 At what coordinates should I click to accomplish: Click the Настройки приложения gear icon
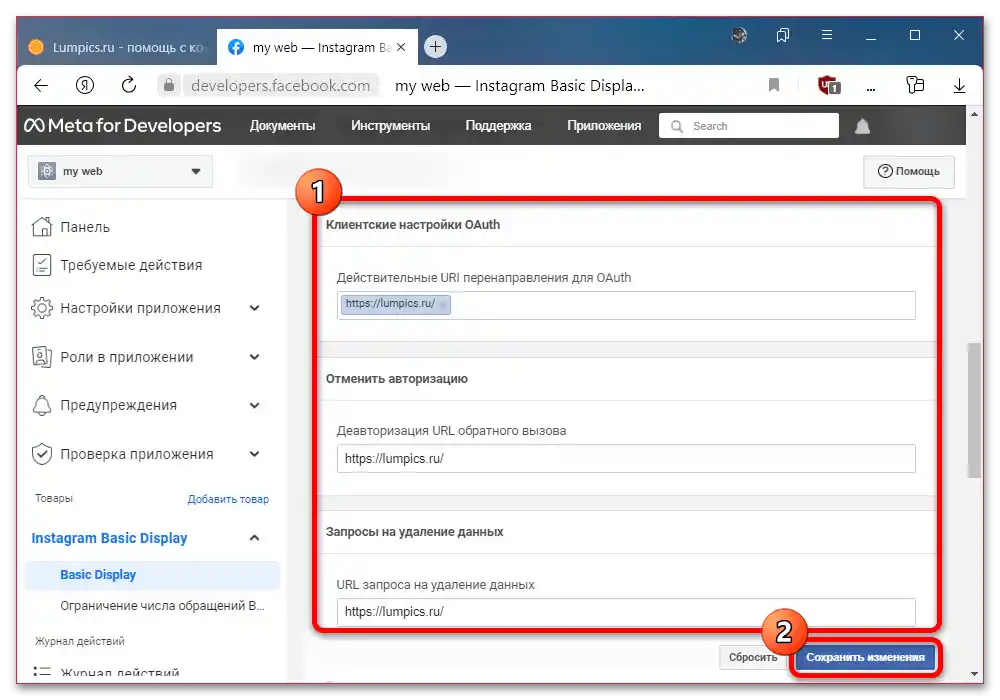[x=42, y=308]
